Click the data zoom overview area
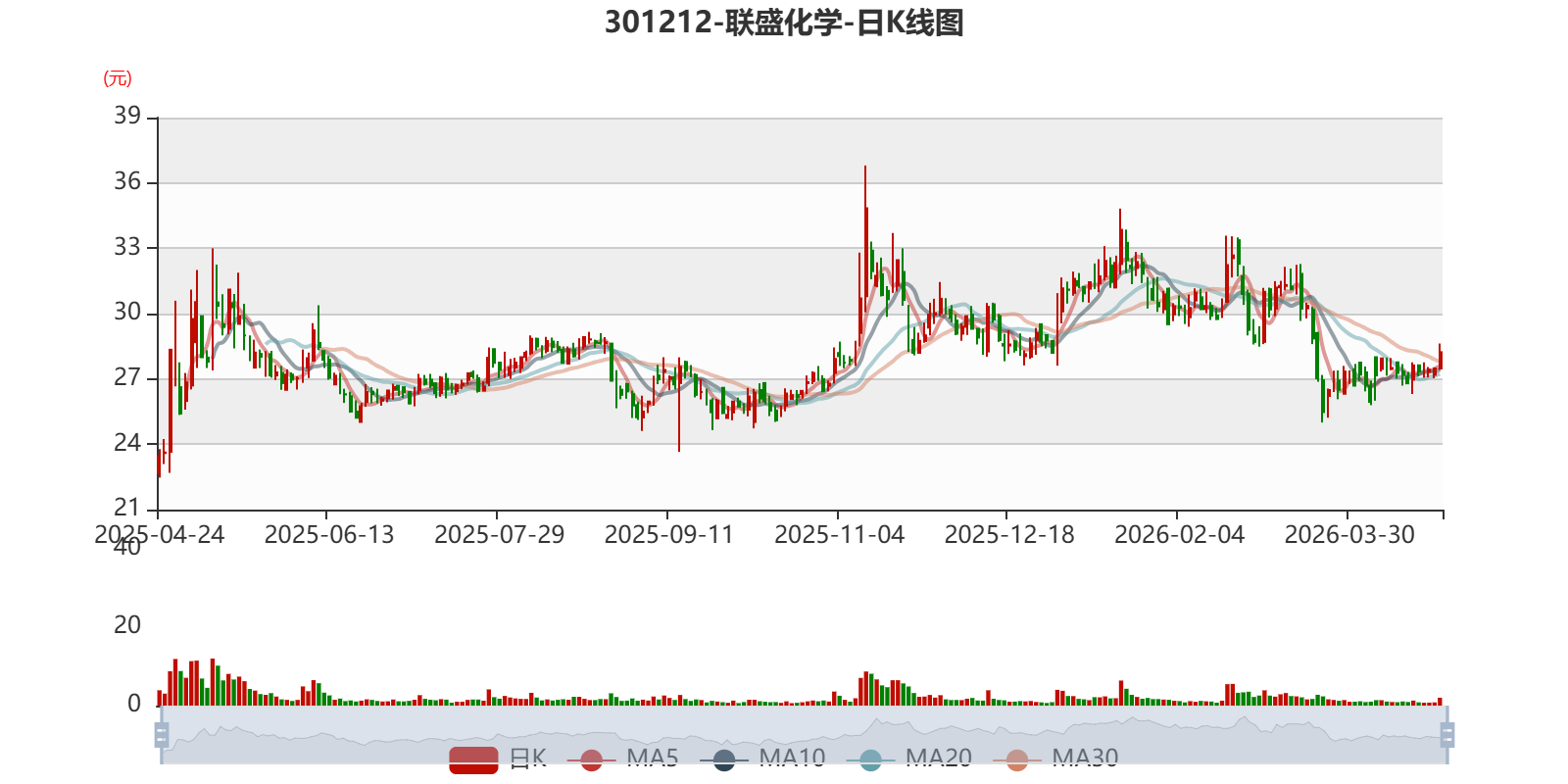1568x784 pixels. coord(804,735)
